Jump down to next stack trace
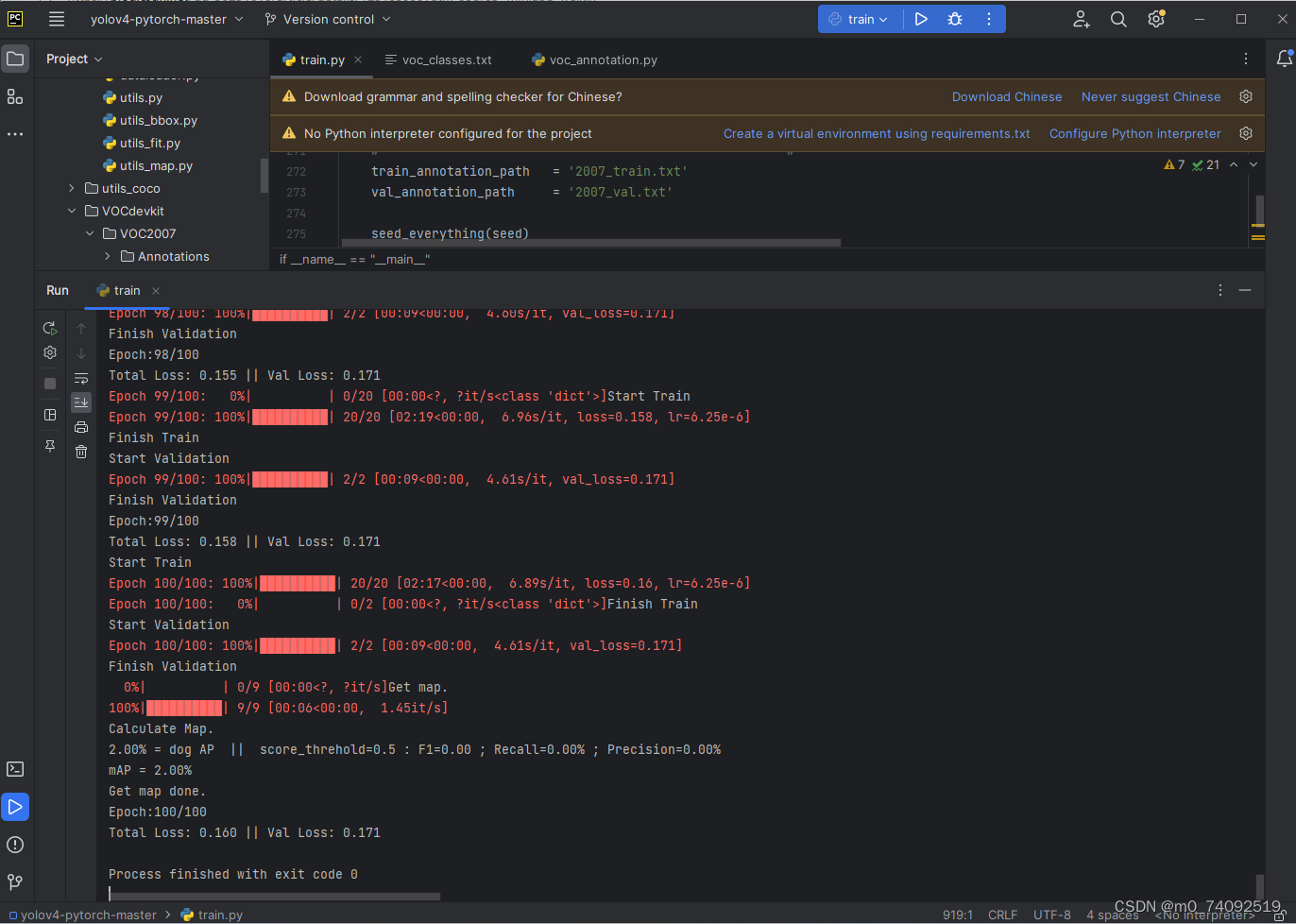The width and height of the screenshot is (1296, 924). click(81, 353)
